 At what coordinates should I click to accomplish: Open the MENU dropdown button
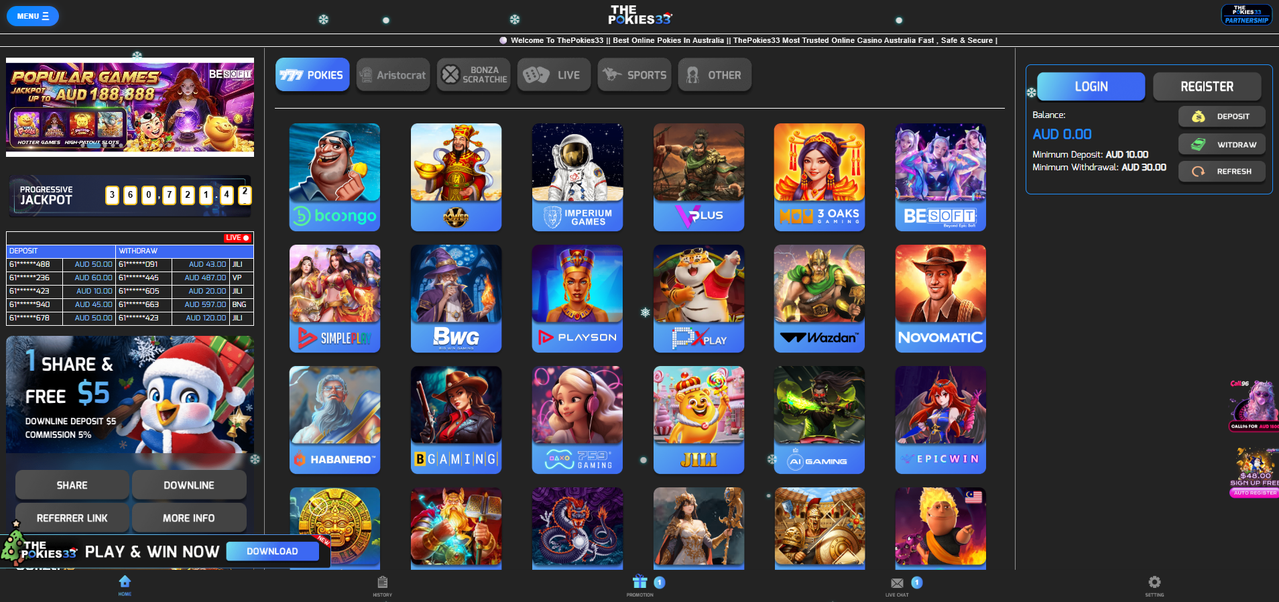32,16
